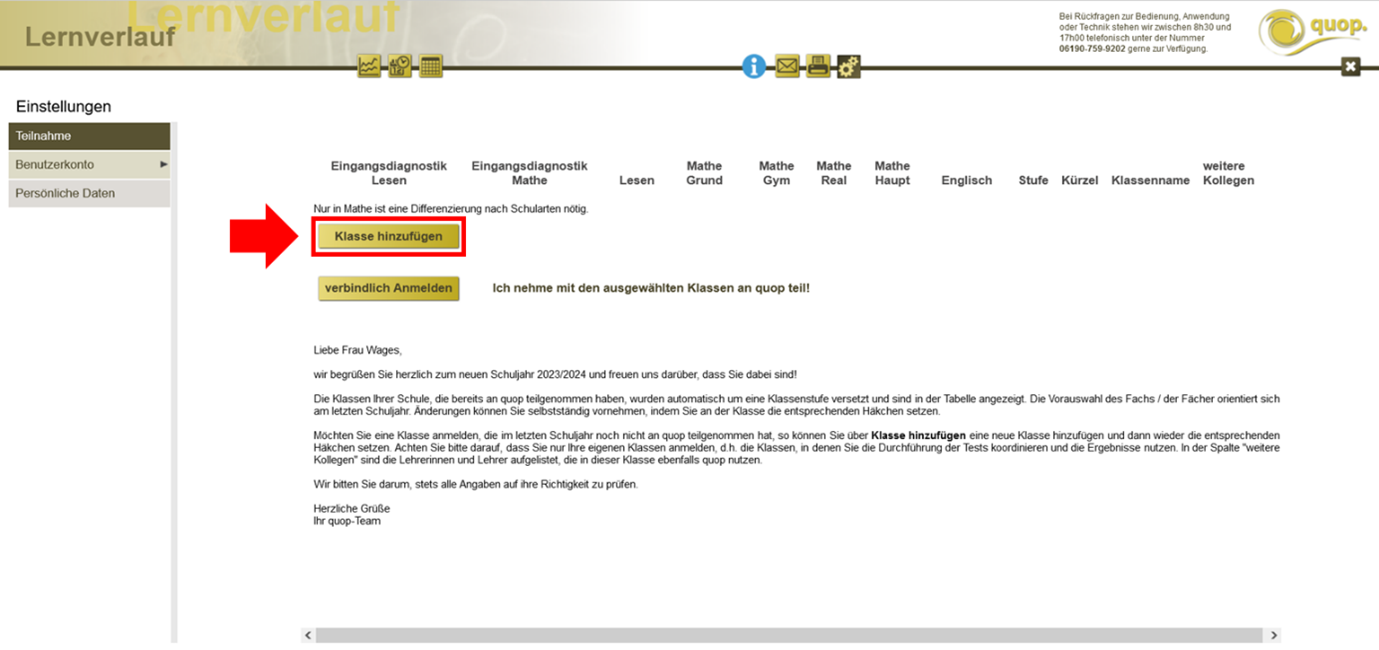Open the gears settings icon
This screenshot has height=650, width=1379.
click(x=849, y=67)
